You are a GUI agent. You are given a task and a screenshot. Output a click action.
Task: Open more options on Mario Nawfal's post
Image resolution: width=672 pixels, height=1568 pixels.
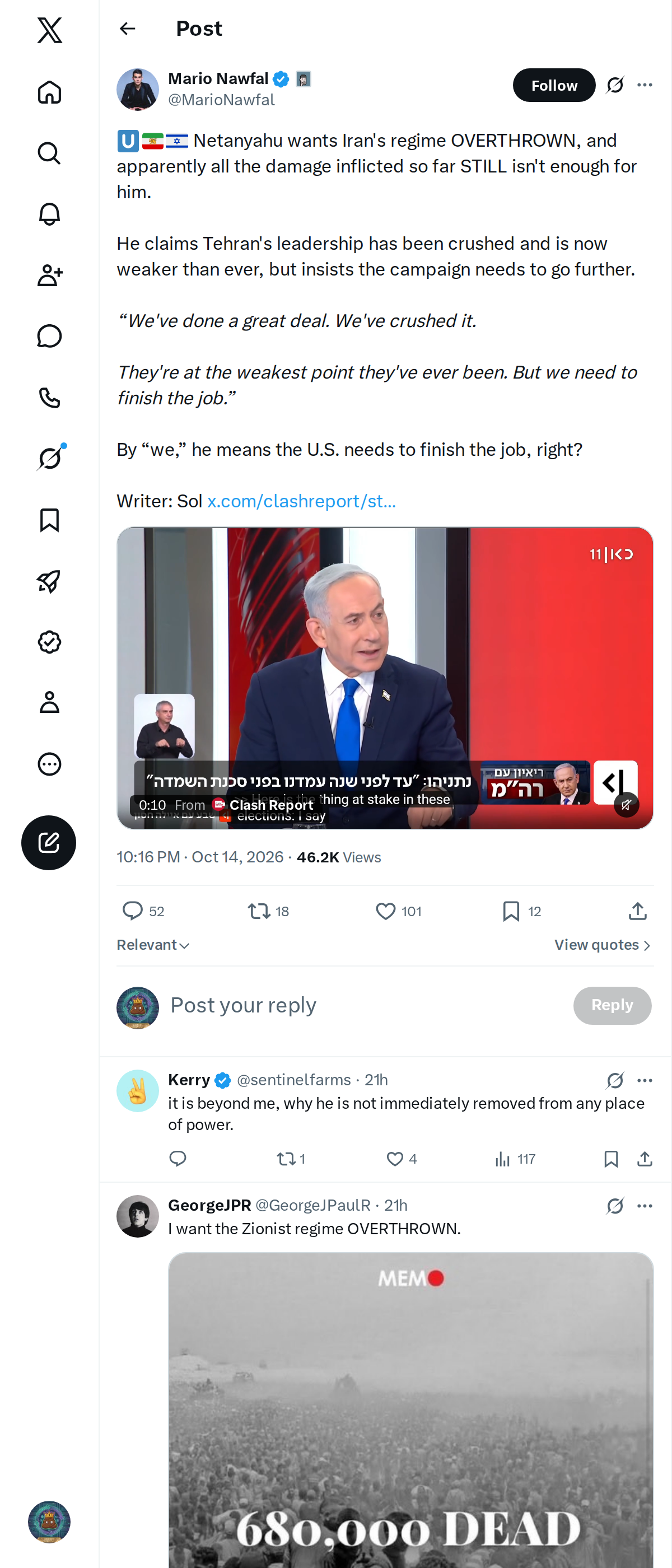pyautogui.click(x=645, y=85)
